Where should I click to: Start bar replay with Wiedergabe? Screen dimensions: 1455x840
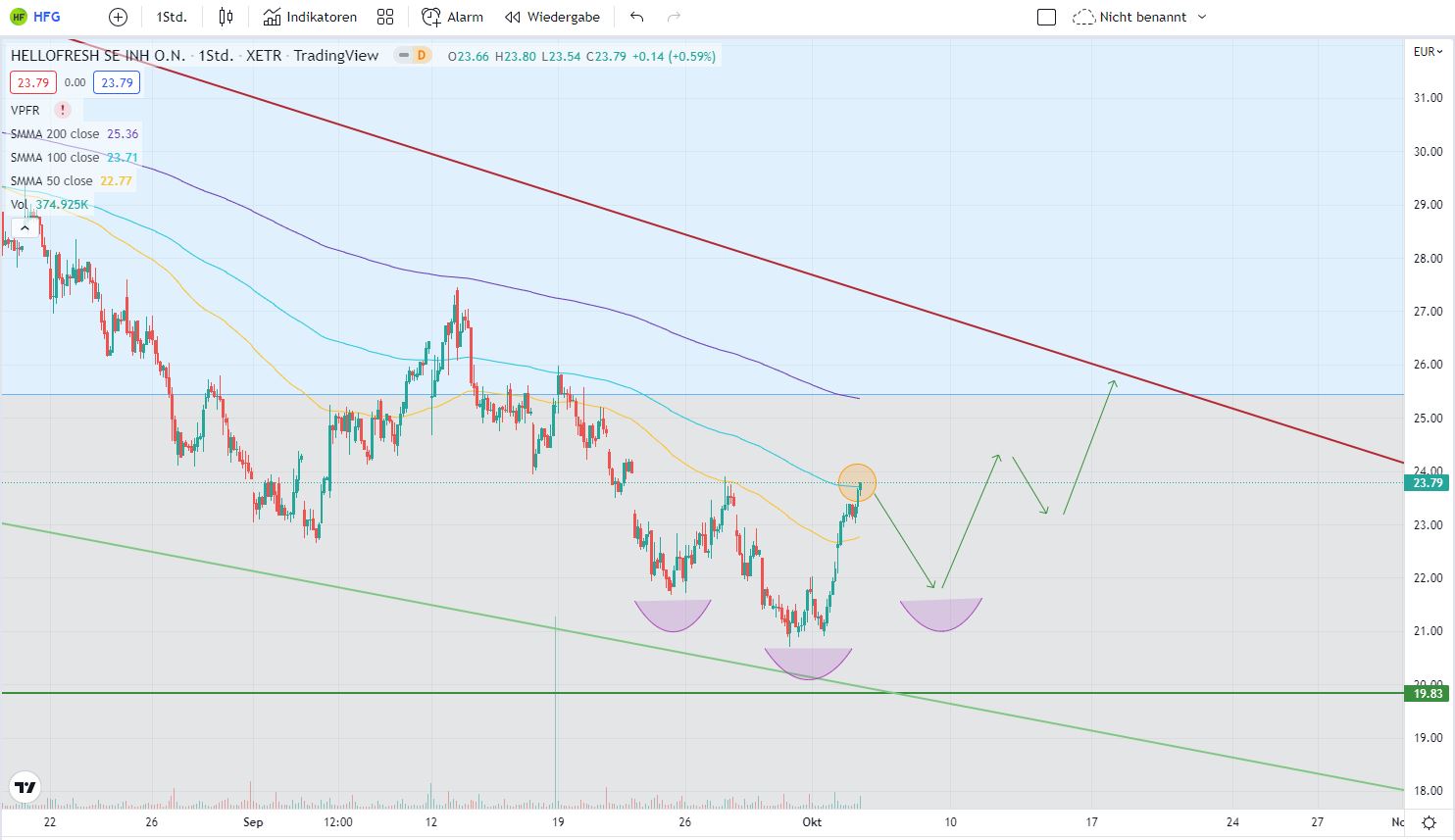click(552, 17)
